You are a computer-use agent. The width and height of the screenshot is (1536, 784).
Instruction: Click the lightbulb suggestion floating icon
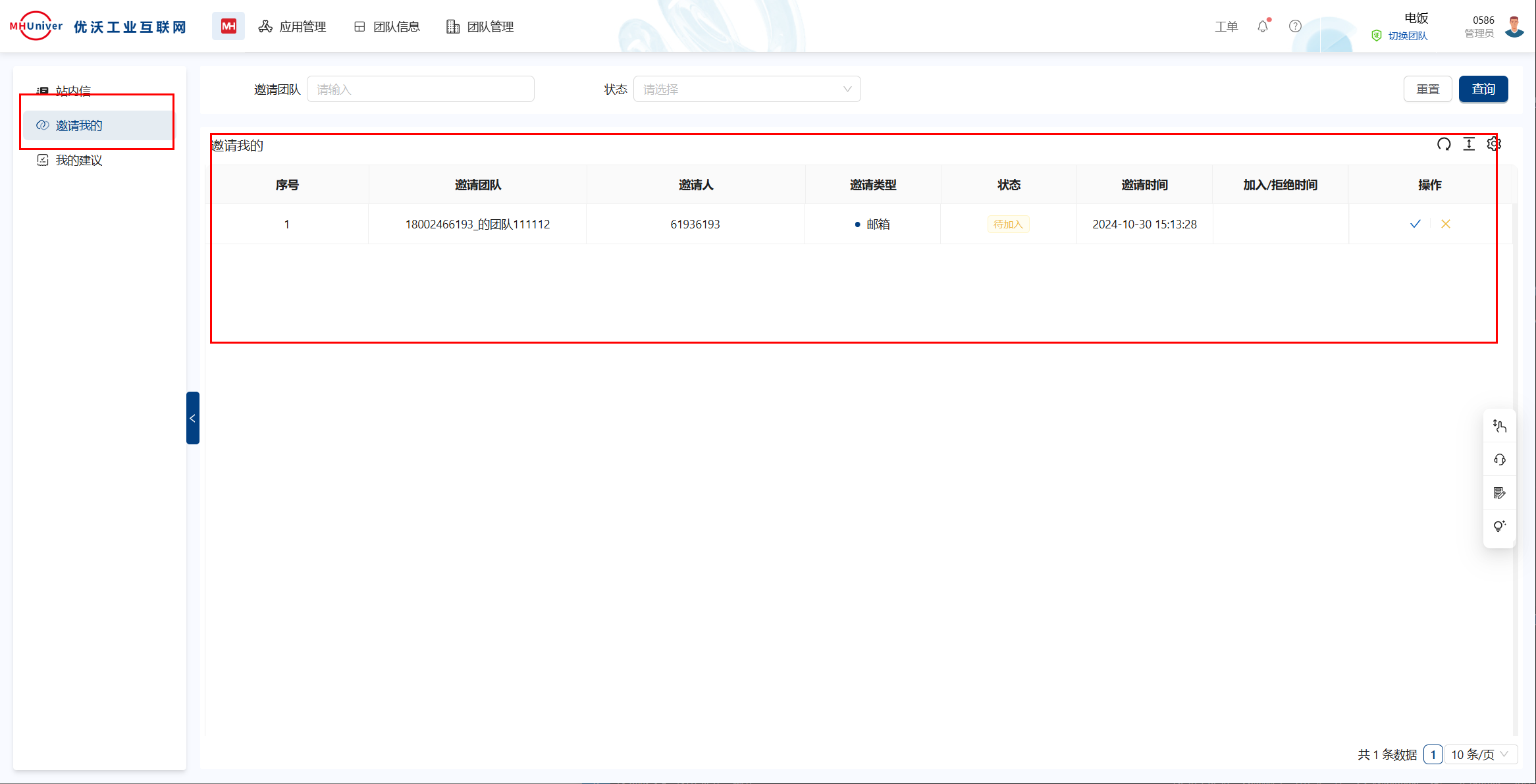[1499, 526]
